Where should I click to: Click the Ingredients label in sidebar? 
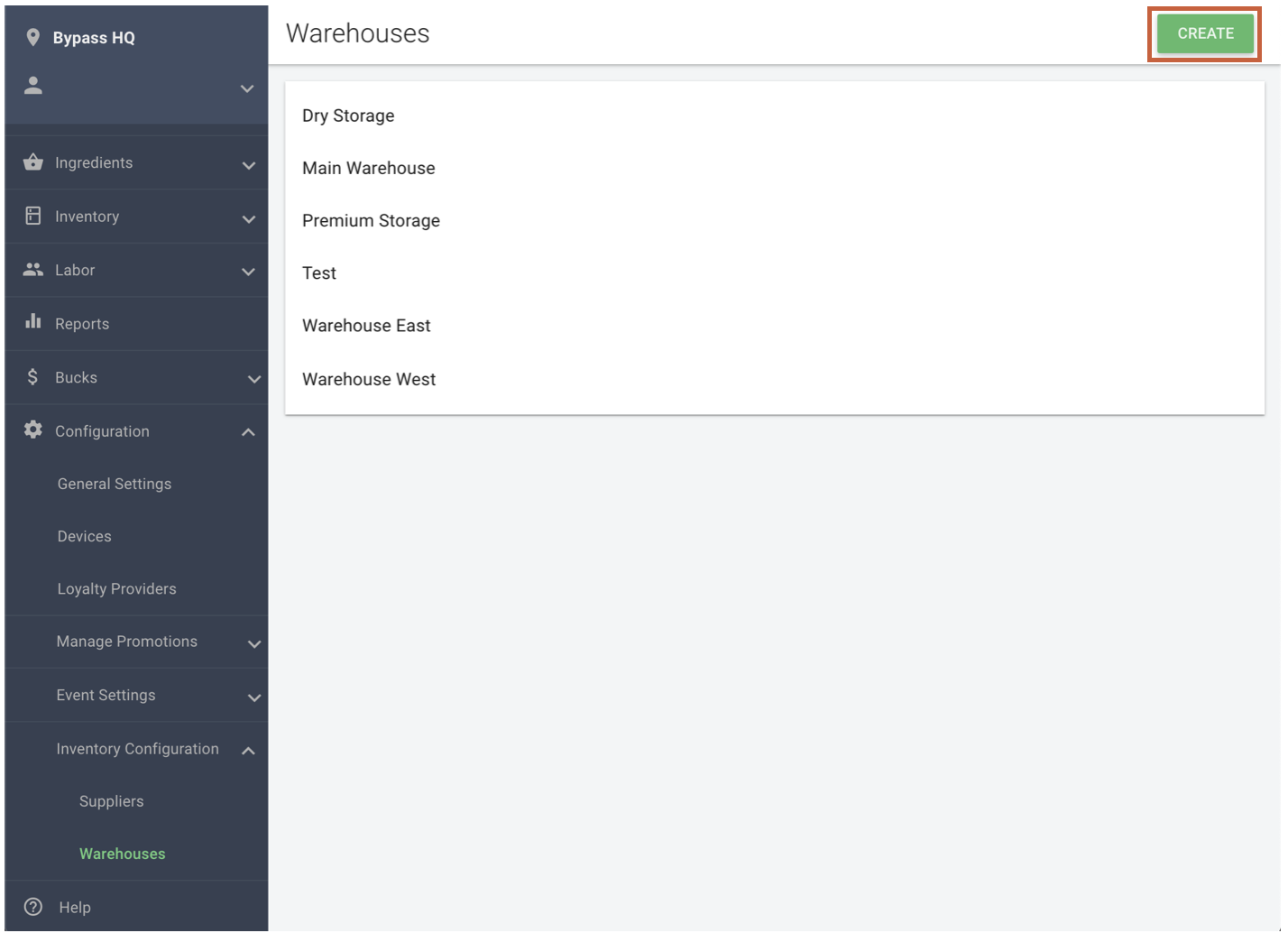click(94, 162)
